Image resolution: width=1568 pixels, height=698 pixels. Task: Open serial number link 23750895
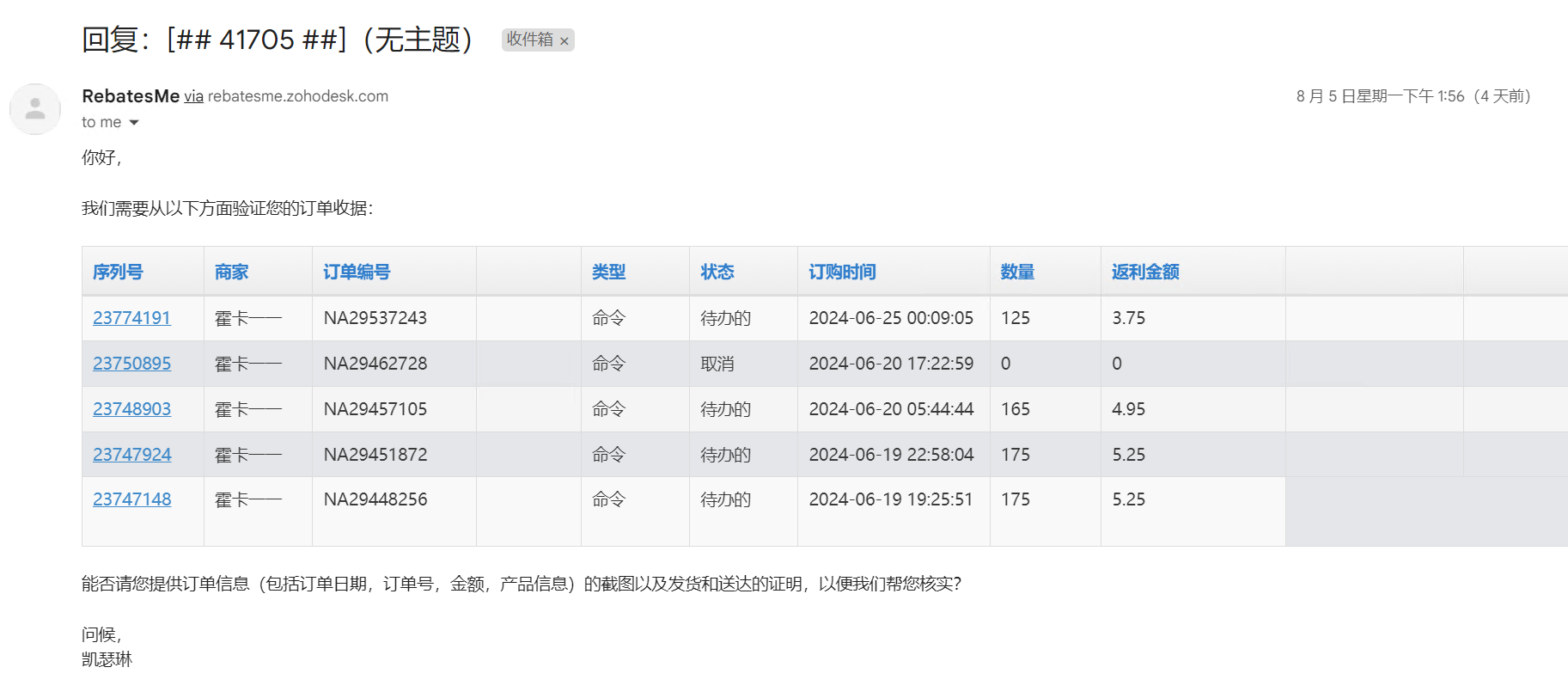(131, 364)
